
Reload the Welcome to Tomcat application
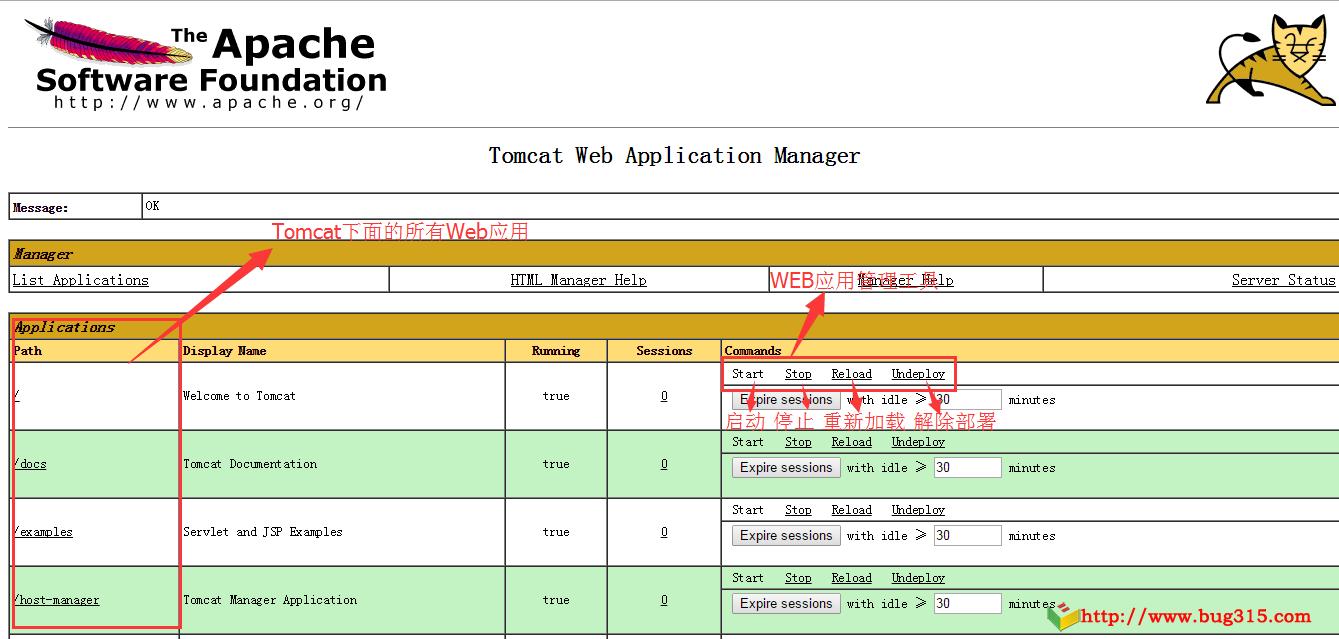[851, 374]
